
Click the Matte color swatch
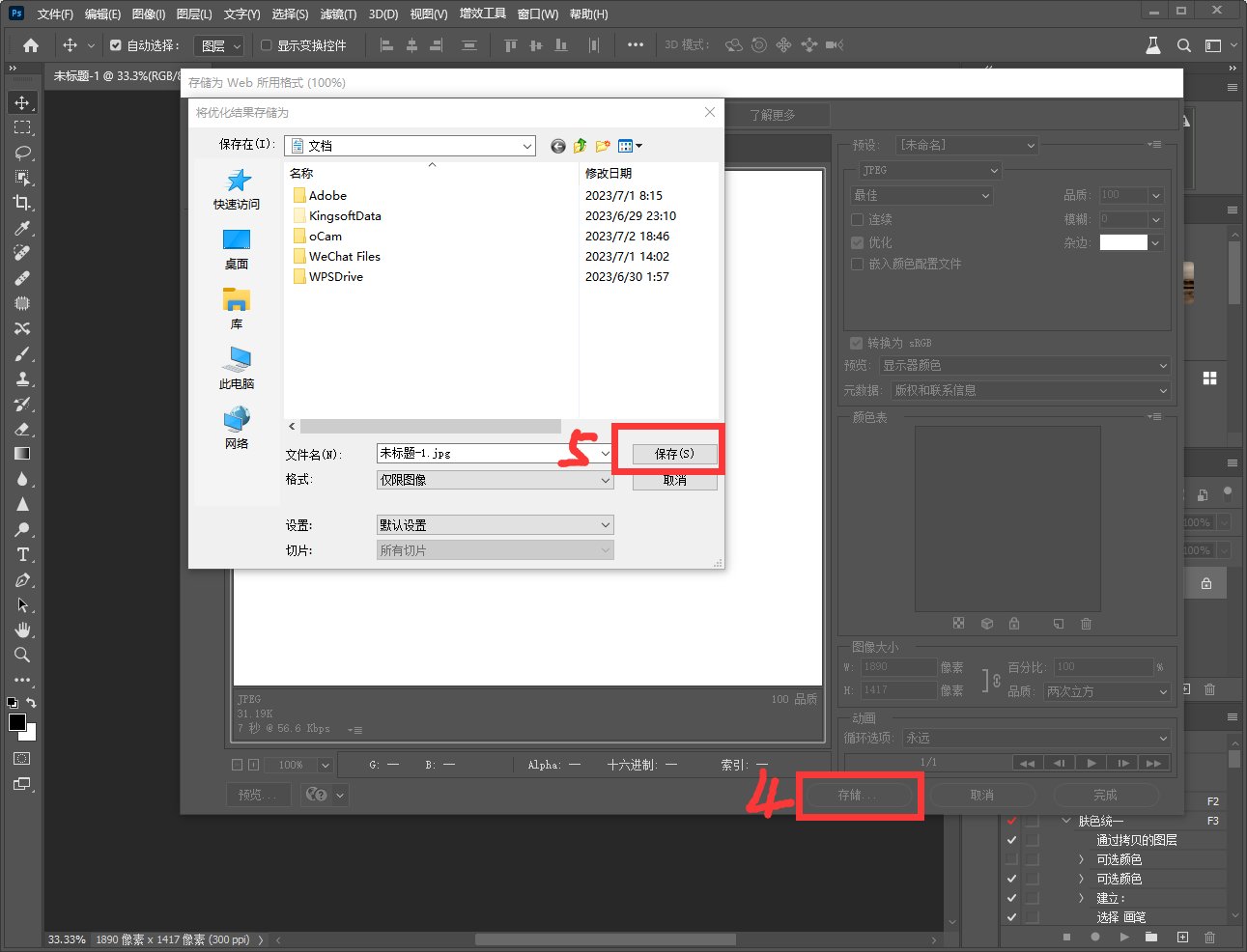coord(1123,242)
